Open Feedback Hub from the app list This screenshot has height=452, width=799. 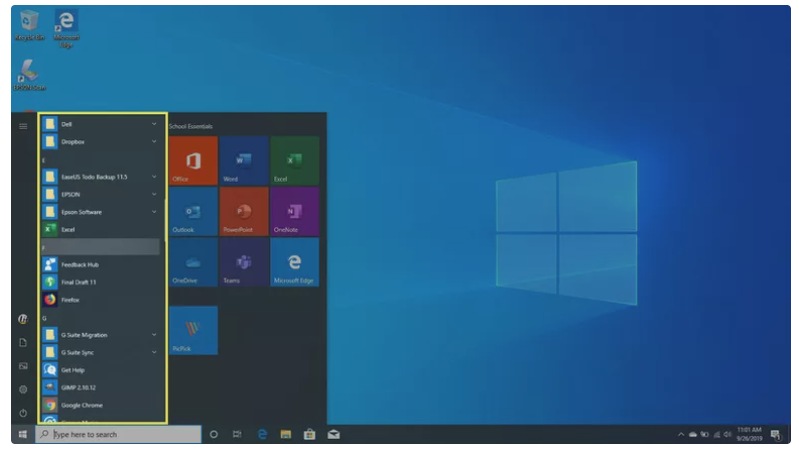click(x=78, y=265)
